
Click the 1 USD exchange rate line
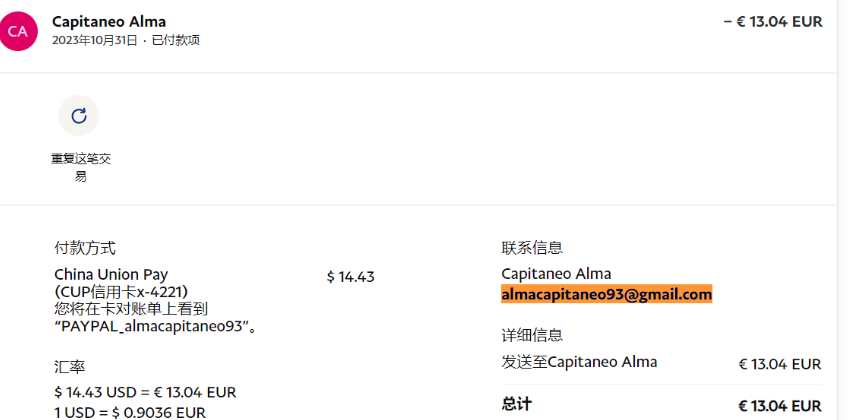pyautogui.click(x=130, y=412)
